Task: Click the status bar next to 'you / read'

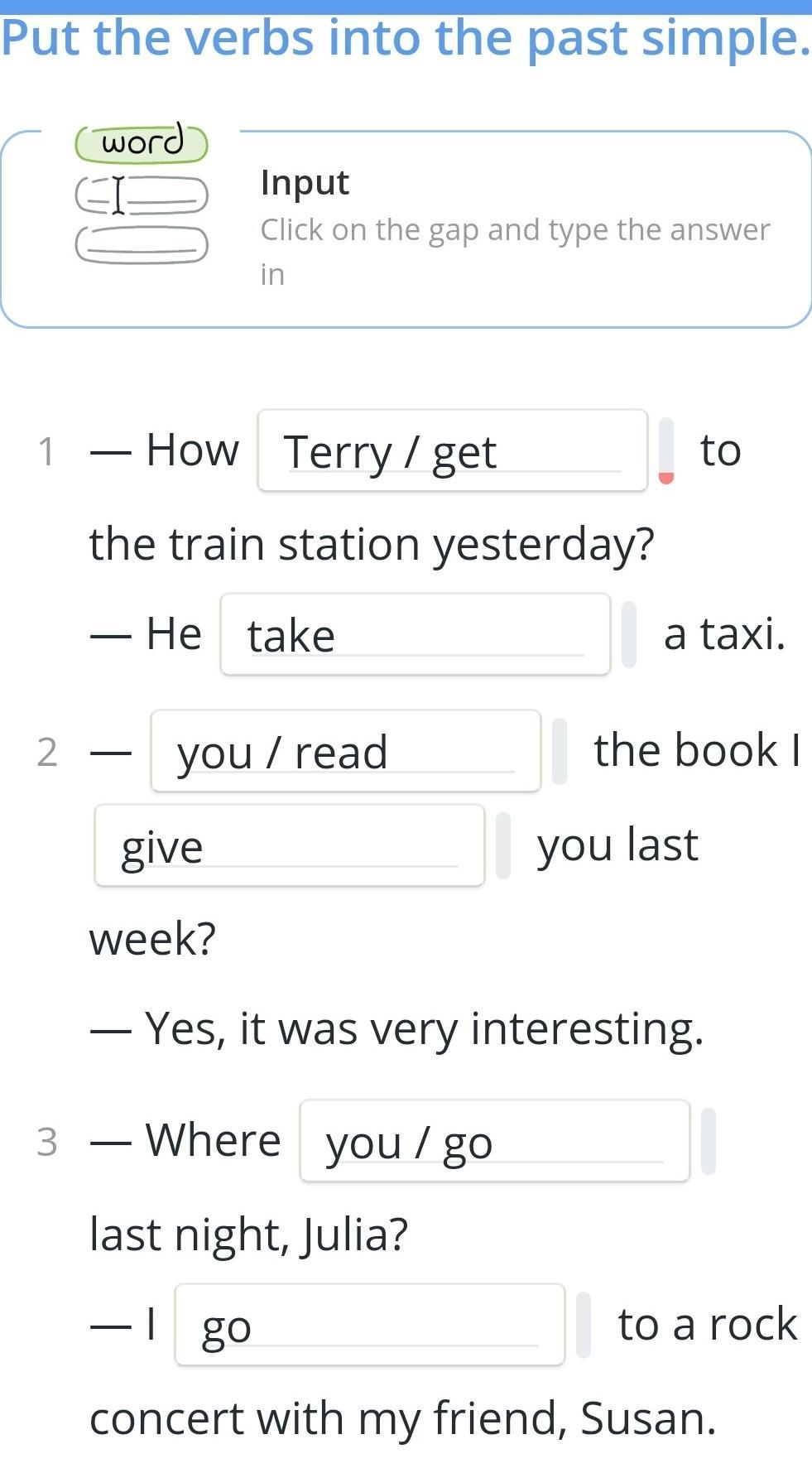Action: coord(560,751)
